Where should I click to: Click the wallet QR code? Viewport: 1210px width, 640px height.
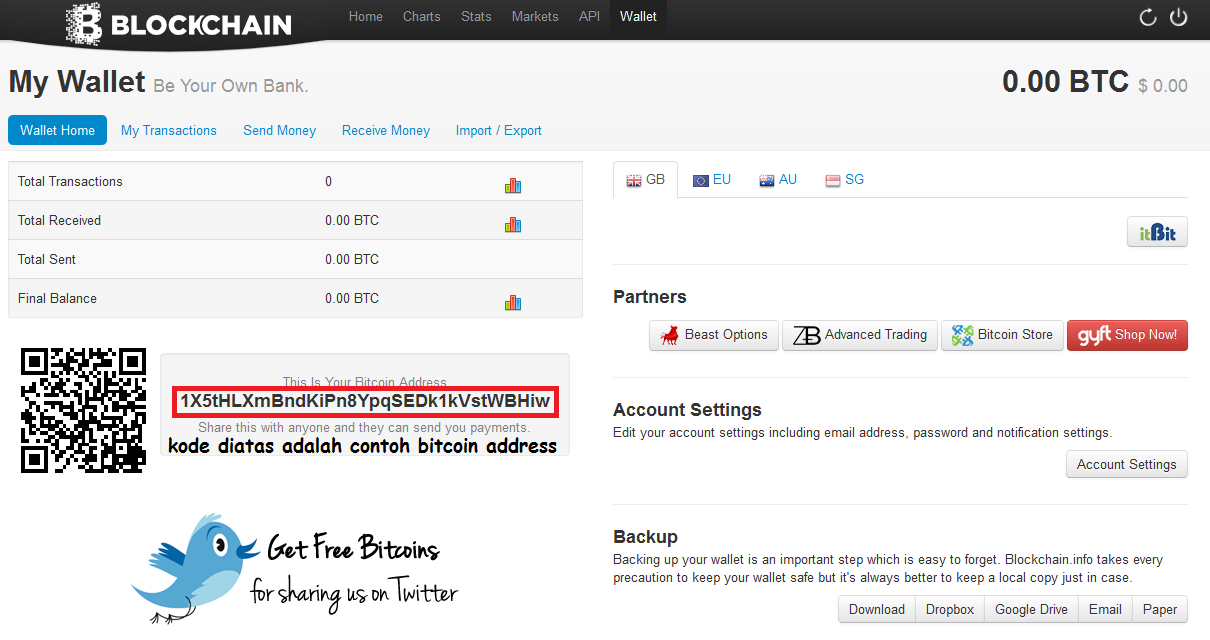84,410
